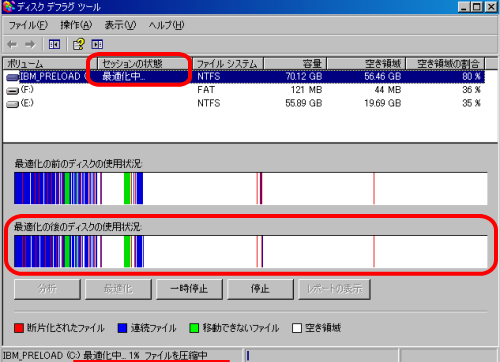Open the 操作(A) menu

(76, 25)
